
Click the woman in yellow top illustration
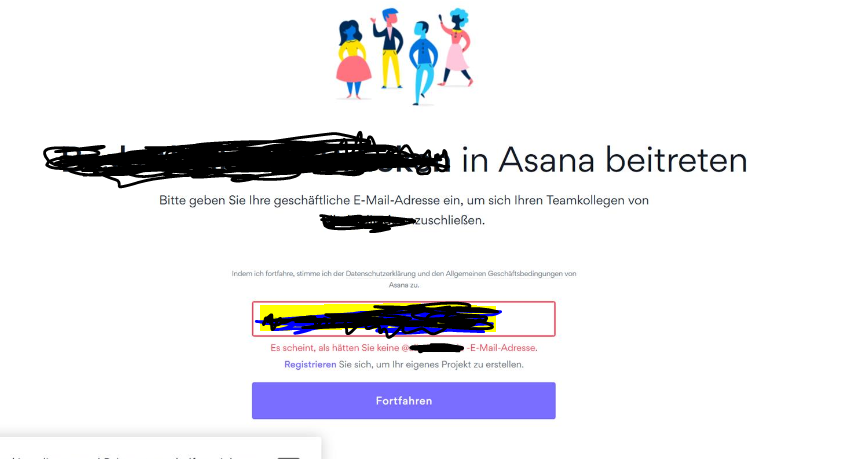click(353, 59)
